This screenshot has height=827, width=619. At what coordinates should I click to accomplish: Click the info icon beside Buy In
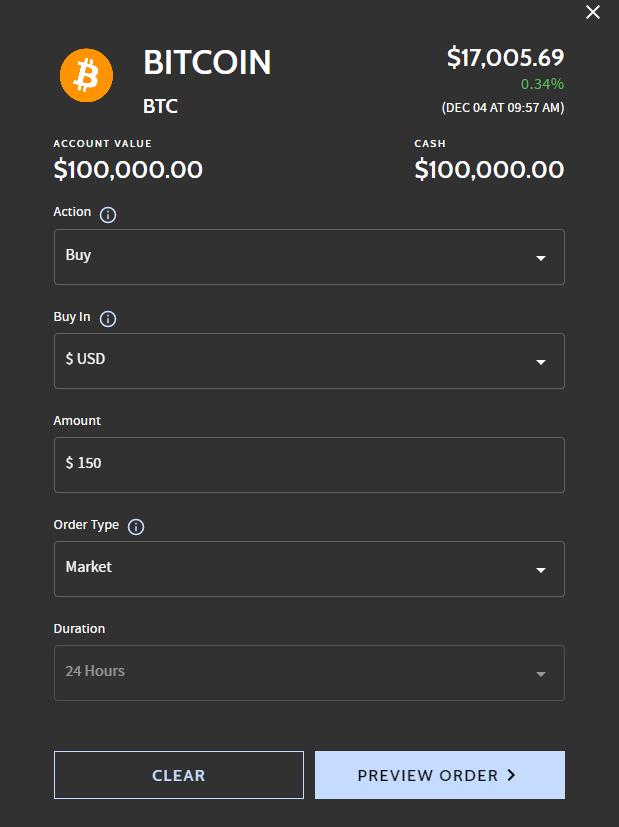click(x=108, y=319)
